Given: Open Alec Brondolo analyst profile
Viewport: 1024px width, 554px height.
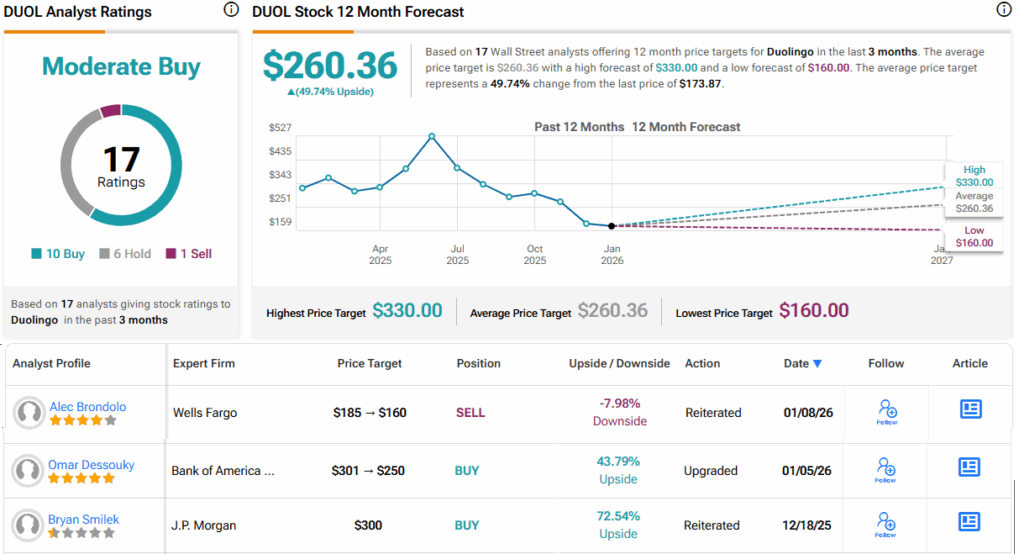Looking at the screenshot, I should tap(88, 407).
